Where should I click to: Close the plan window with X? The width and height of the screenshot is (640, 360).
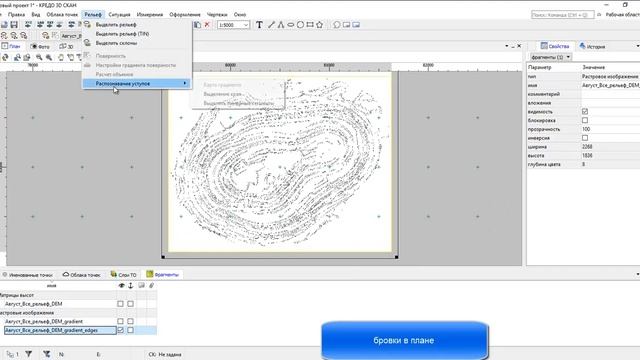[x=519, y=46]
